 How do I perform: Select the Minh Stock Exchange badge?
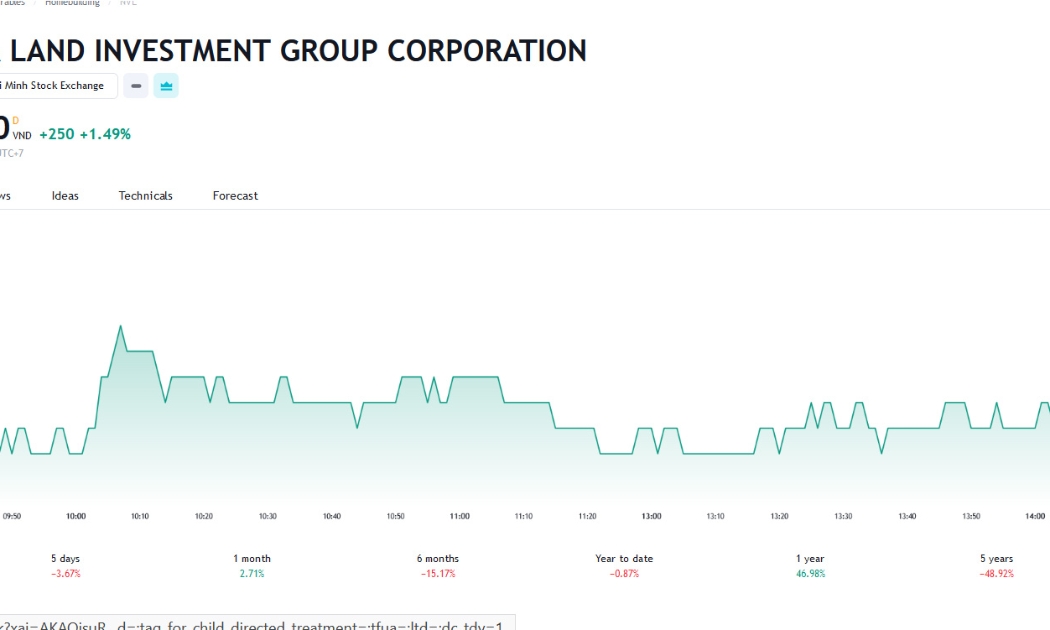click(x=57, y=86)
